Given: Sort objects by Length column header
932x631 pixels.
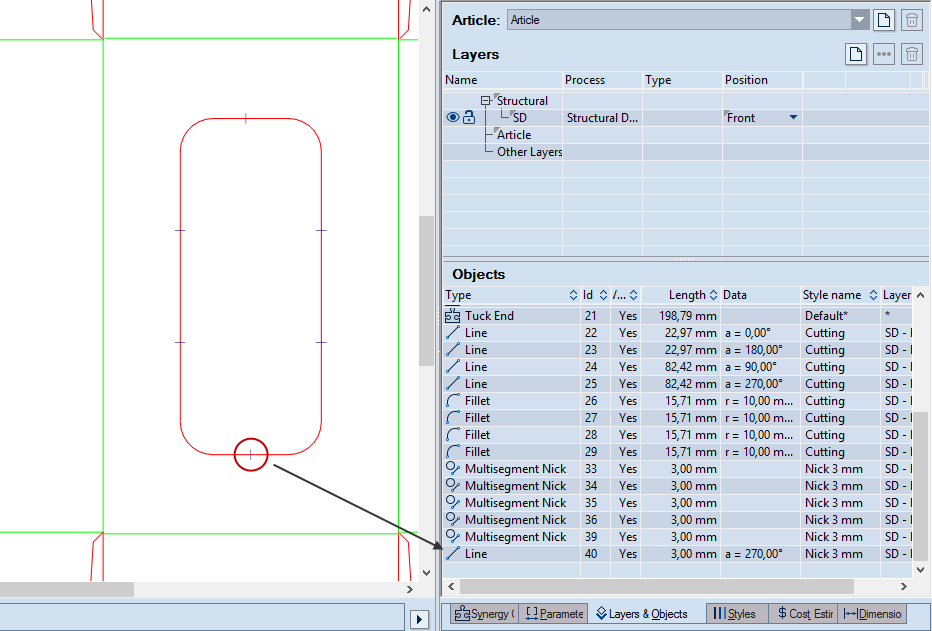Looking at the screenshot, I should coord(688,295).
